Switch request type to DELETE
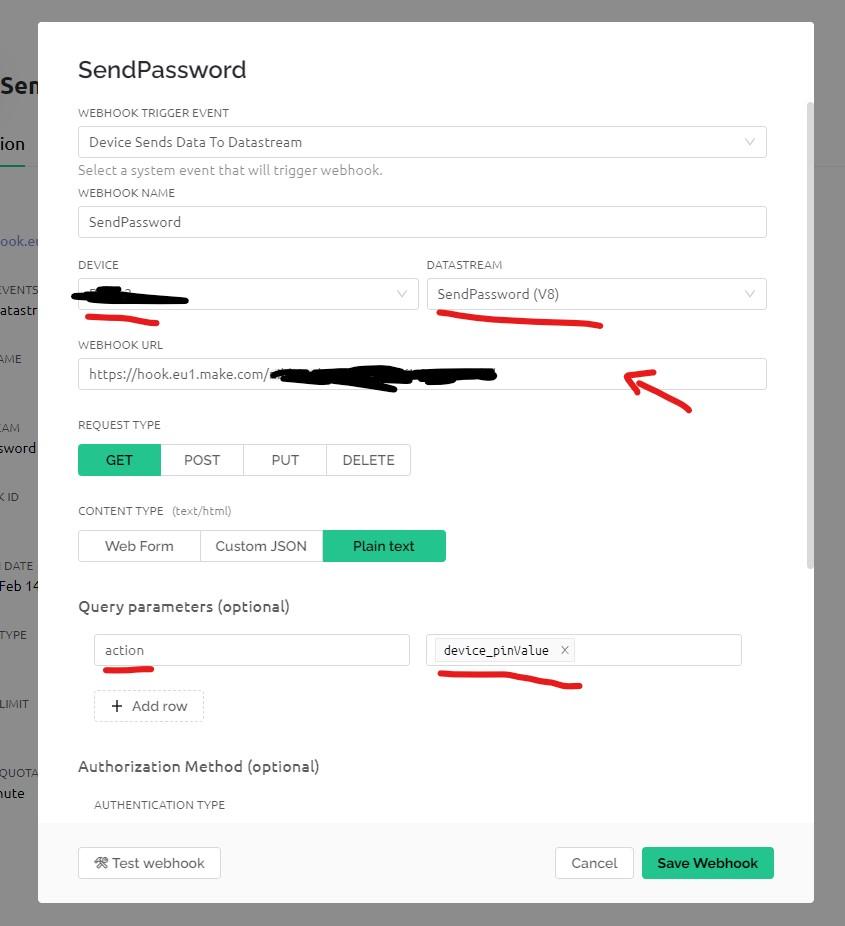The image size is (845, 926). [x=368, y=459]
